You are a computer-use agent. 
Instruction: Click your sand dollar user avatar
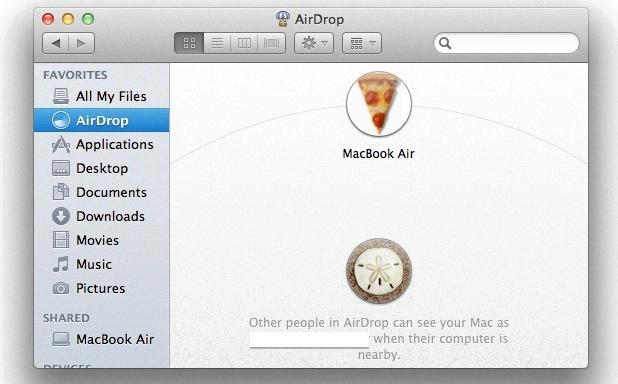pos(379,271)
